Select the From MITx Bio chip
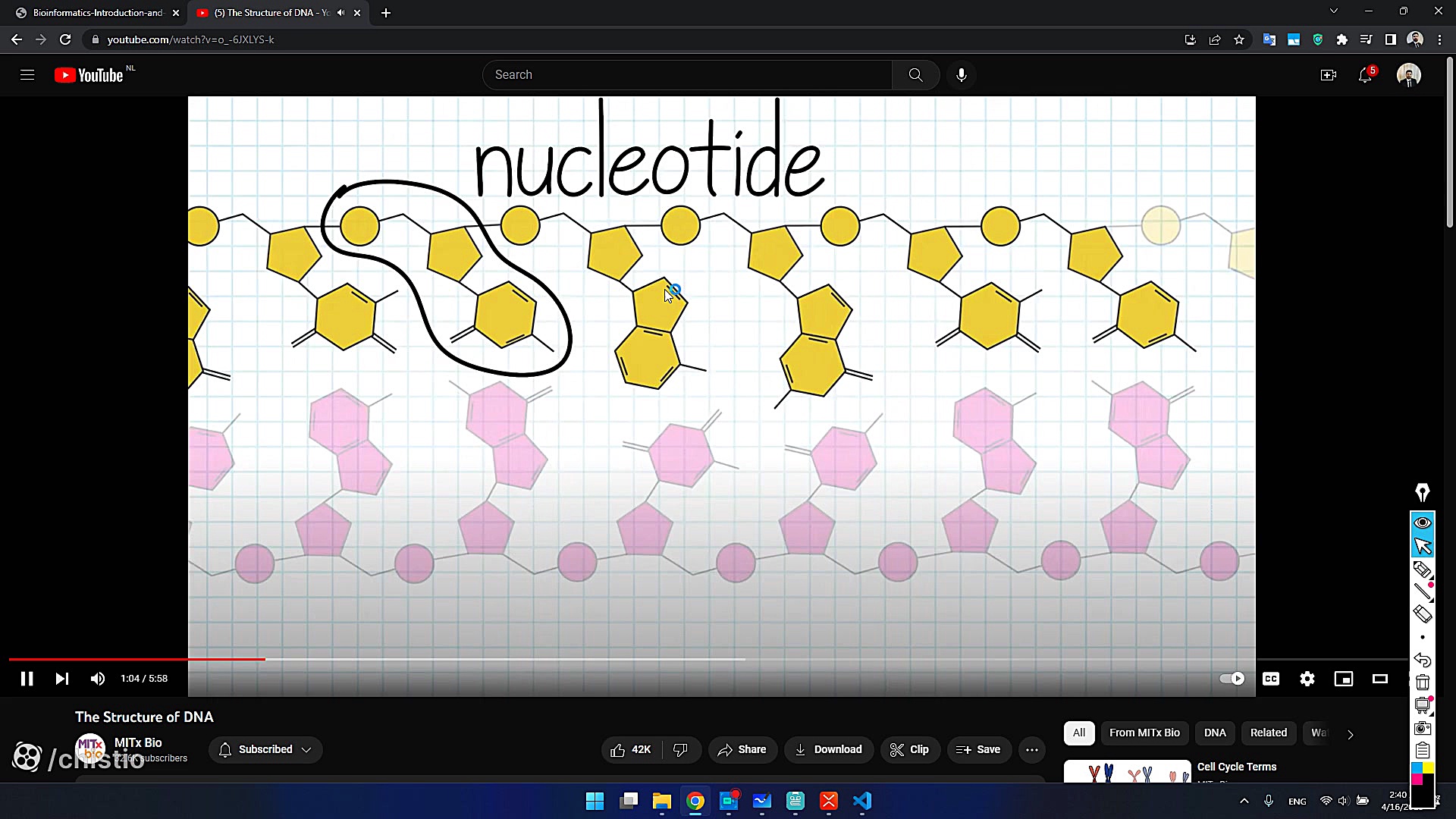The width and height of the screenshot is (1456, 819). point(1144,733)
